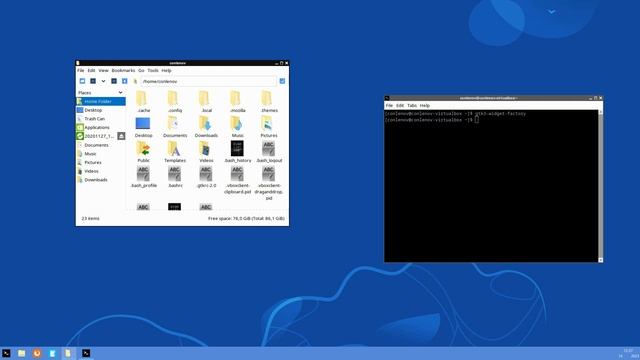Click the folder icon beside the path field
This screenshot has height=360, width=640.
tap(135, 81)
